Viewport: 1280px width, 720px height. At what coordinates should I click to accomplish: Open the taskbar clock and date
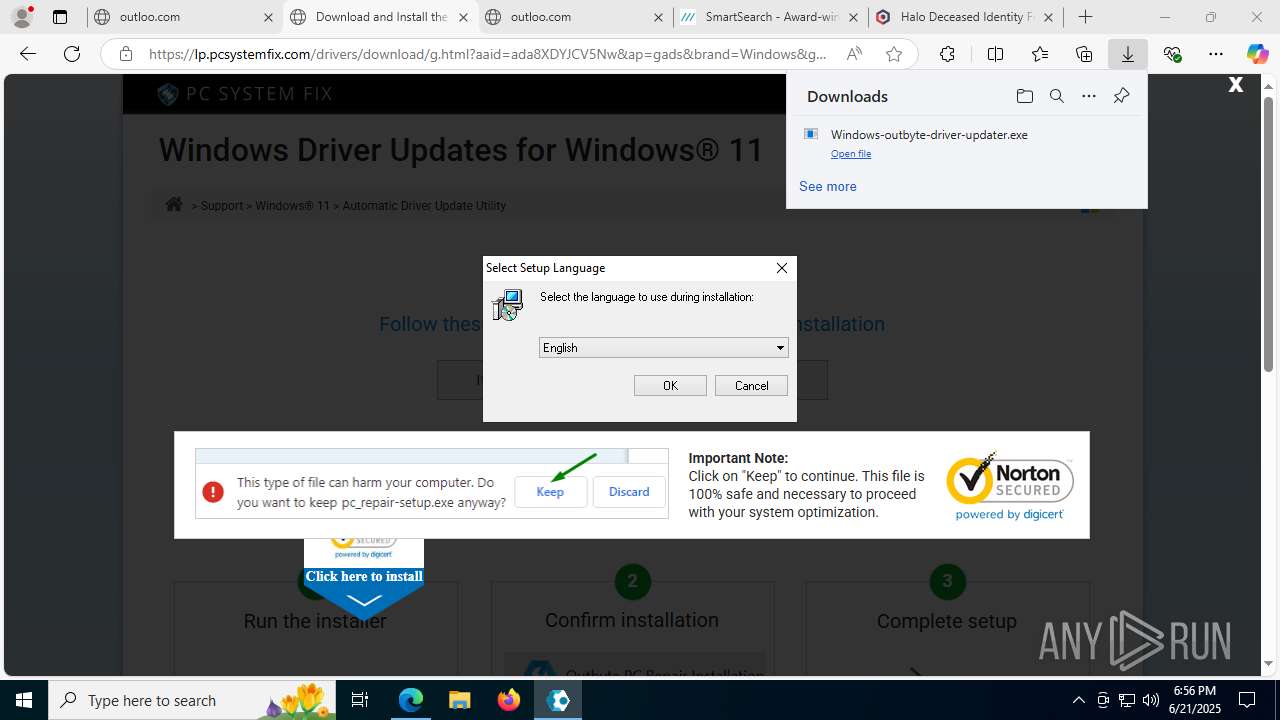pyautogui.click(x=1195, y=700)
